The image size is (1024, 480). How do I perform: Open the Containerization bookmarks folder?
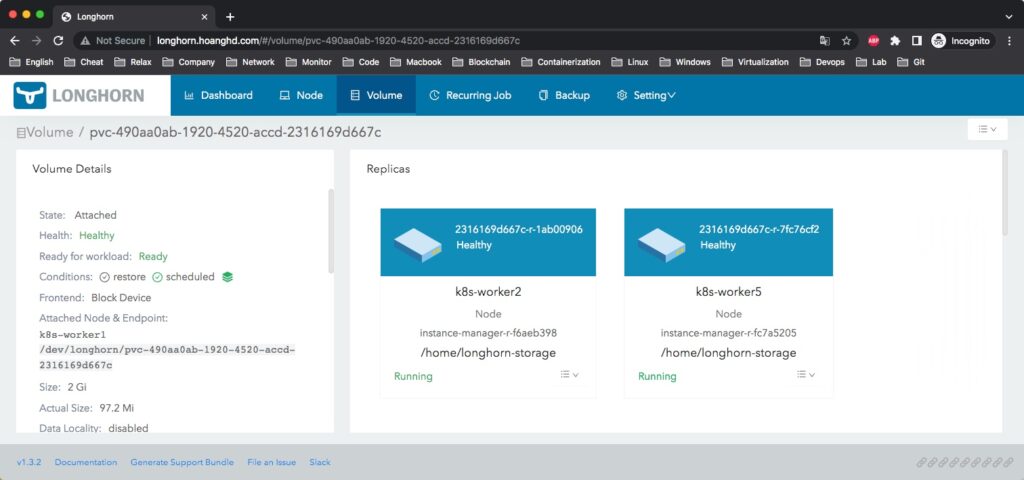pos(560,62)
